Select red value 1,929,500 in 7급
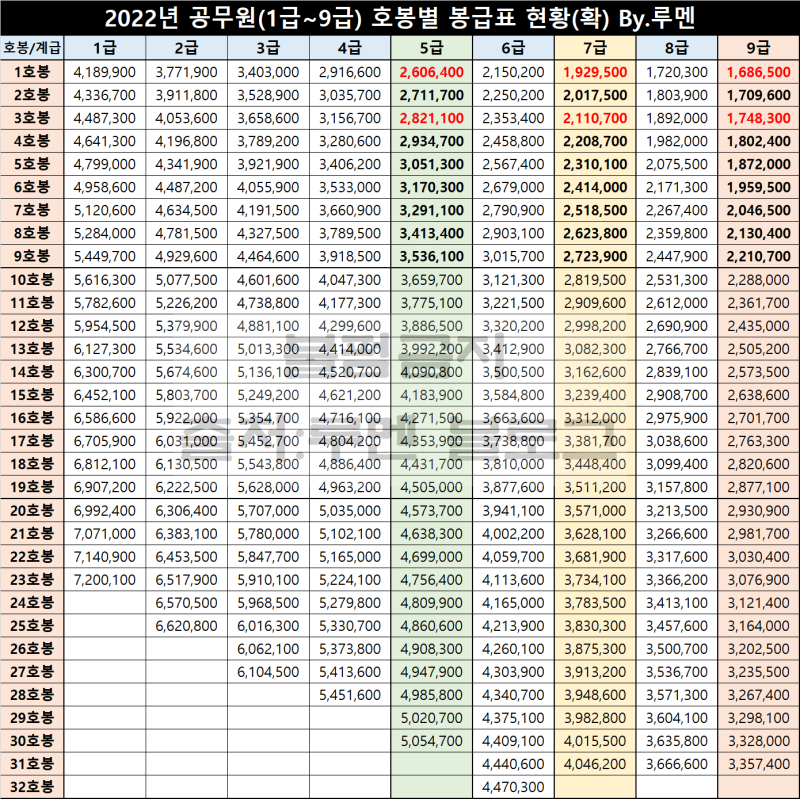800x799 pixels. (595, 72)
